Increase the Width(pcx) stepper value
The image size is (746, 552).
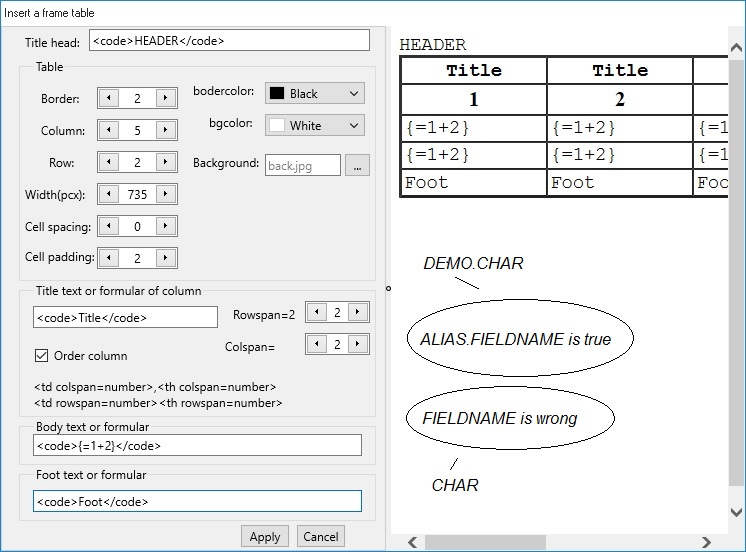[x=166, y=194]
